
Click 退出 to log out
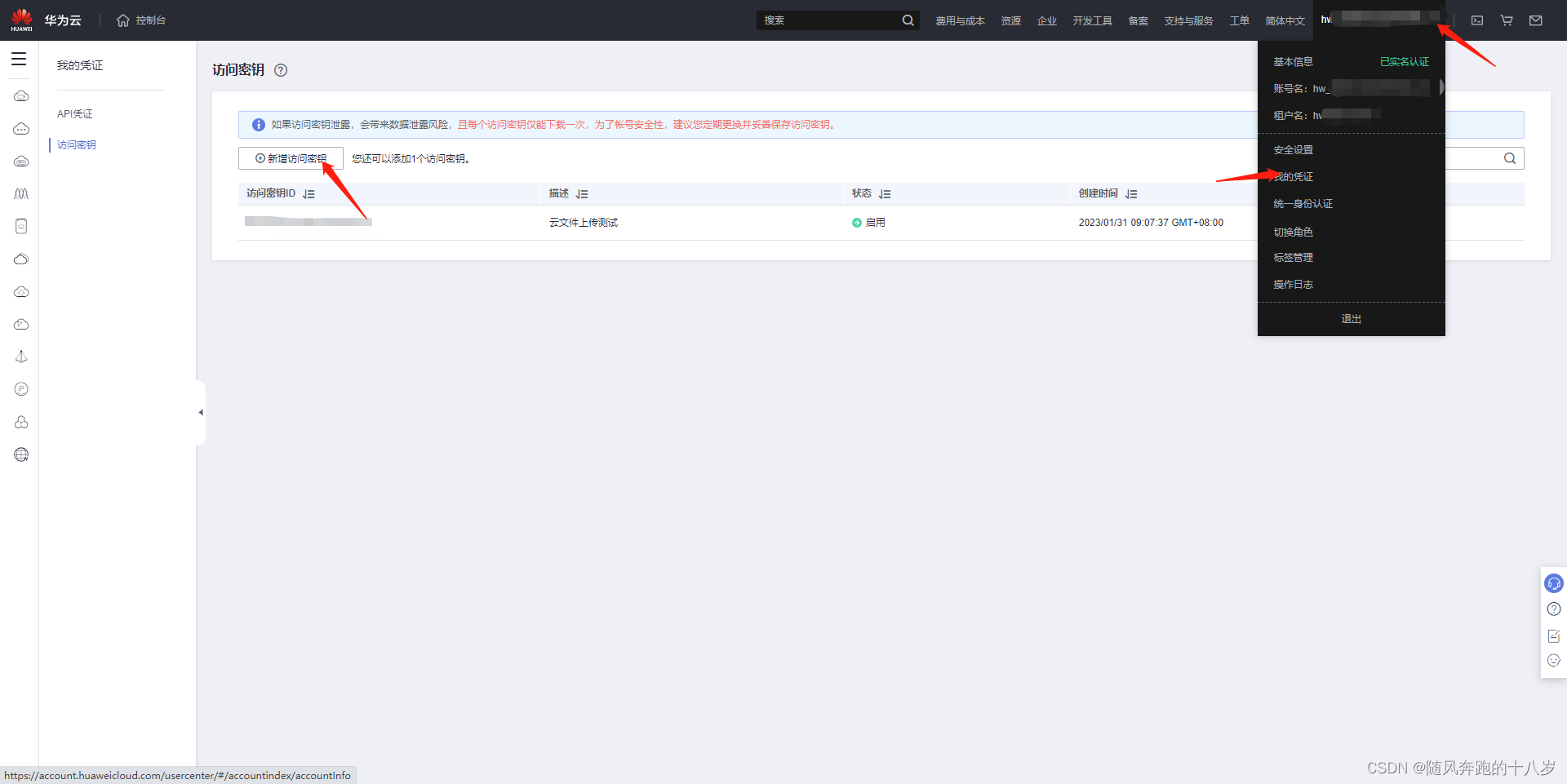pyautogui.click(x=1352, y=319)
